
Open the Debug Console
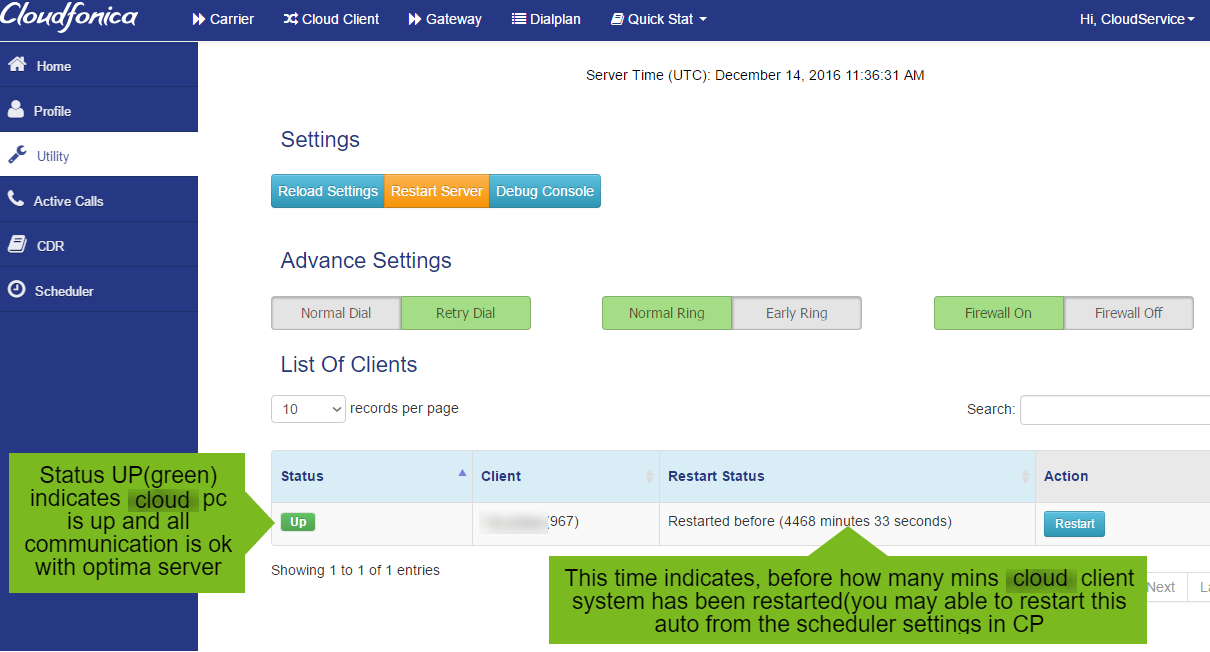(x=544, y=190)
